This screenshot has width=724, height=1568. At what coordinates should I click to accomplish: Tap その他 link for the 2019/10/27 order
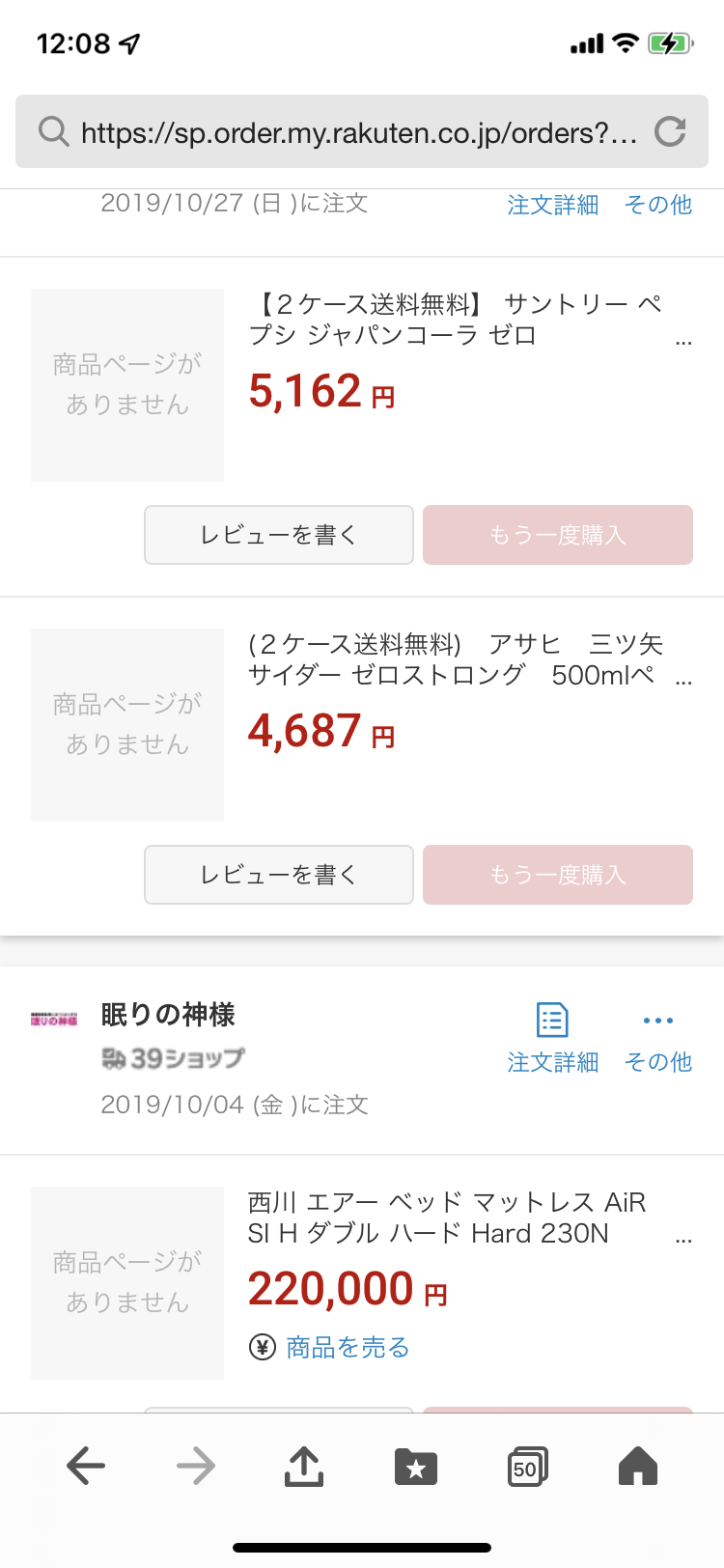point(658,205)
